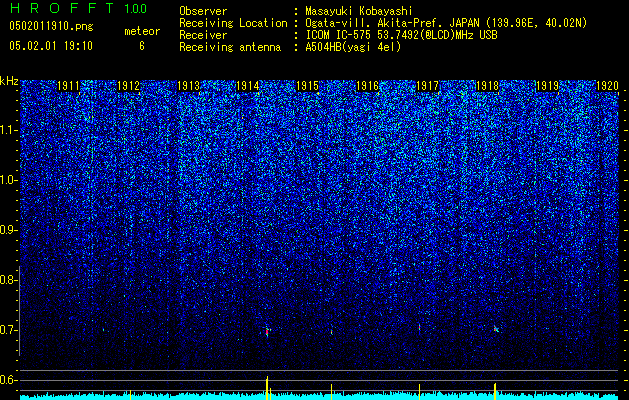
Task: Click the Ogata-vill. Akita-Pref. JAPAN location text
Action: click(392, 23)
